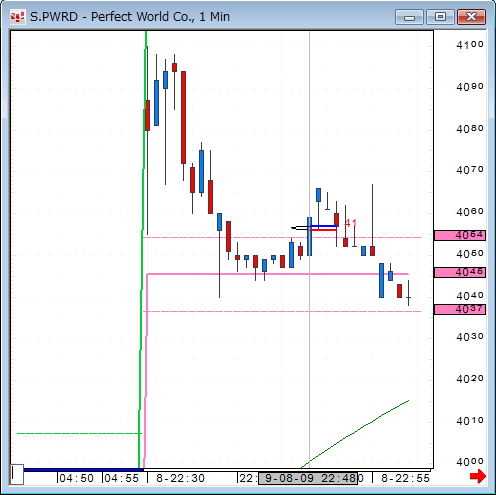Click the 4000 price scale label
The height and width of the screenshot is (495, 496).
470,462
